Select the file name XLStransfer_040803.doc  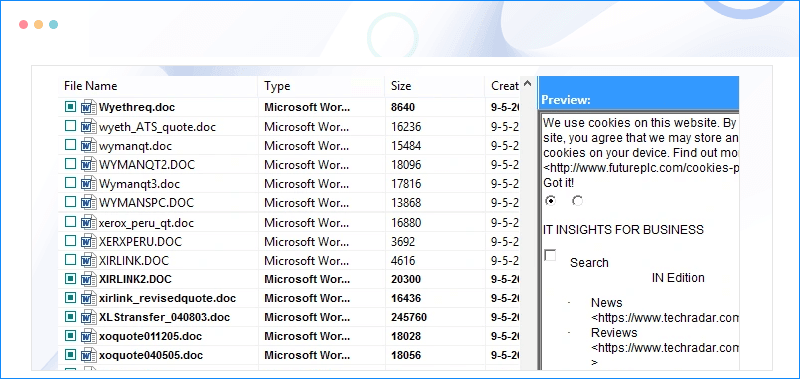click(164, 317)
